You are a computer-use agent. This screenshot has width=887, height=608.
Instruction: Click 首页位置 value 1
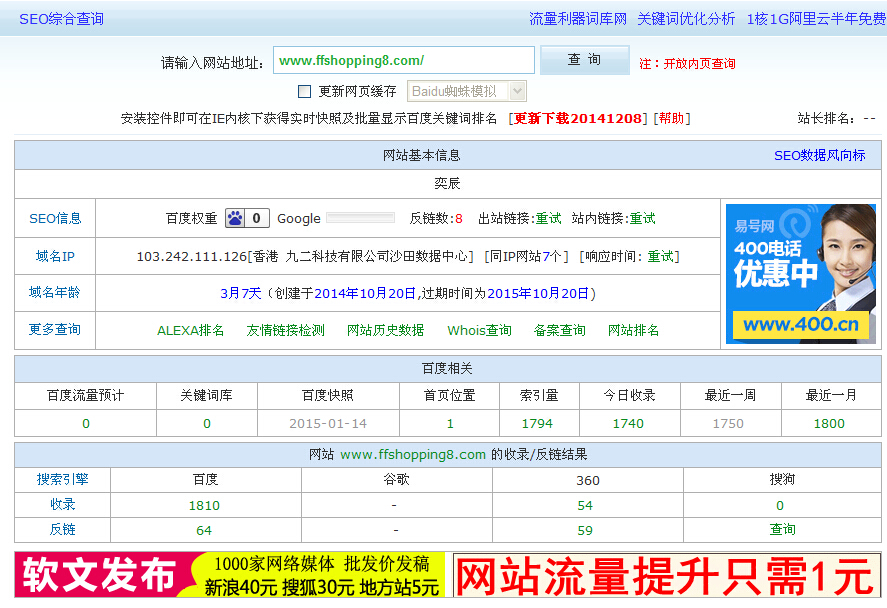tap(450, 424)
